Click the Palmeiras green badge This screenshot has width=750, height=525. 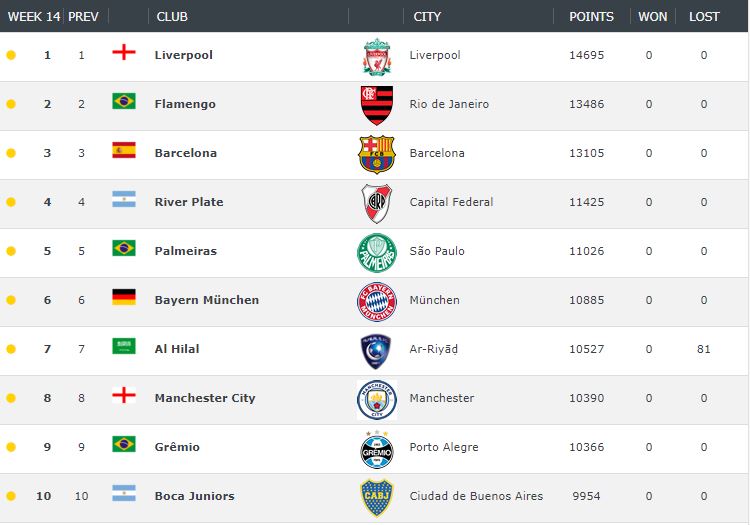(377, 253)
